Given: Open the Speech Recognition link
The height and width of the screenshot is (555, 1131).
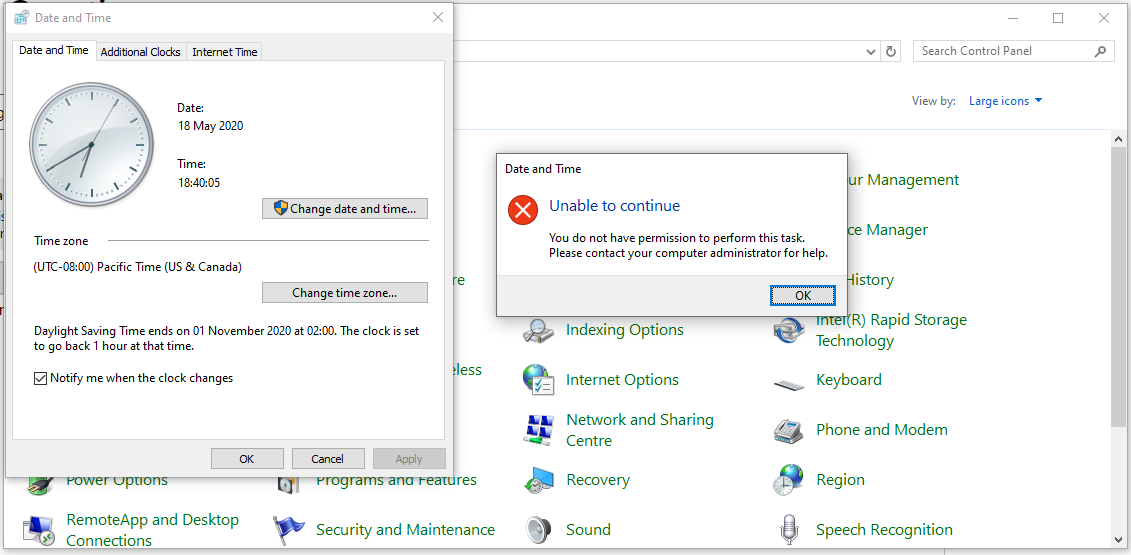Looking at the screenshot, I should [884, 530].
